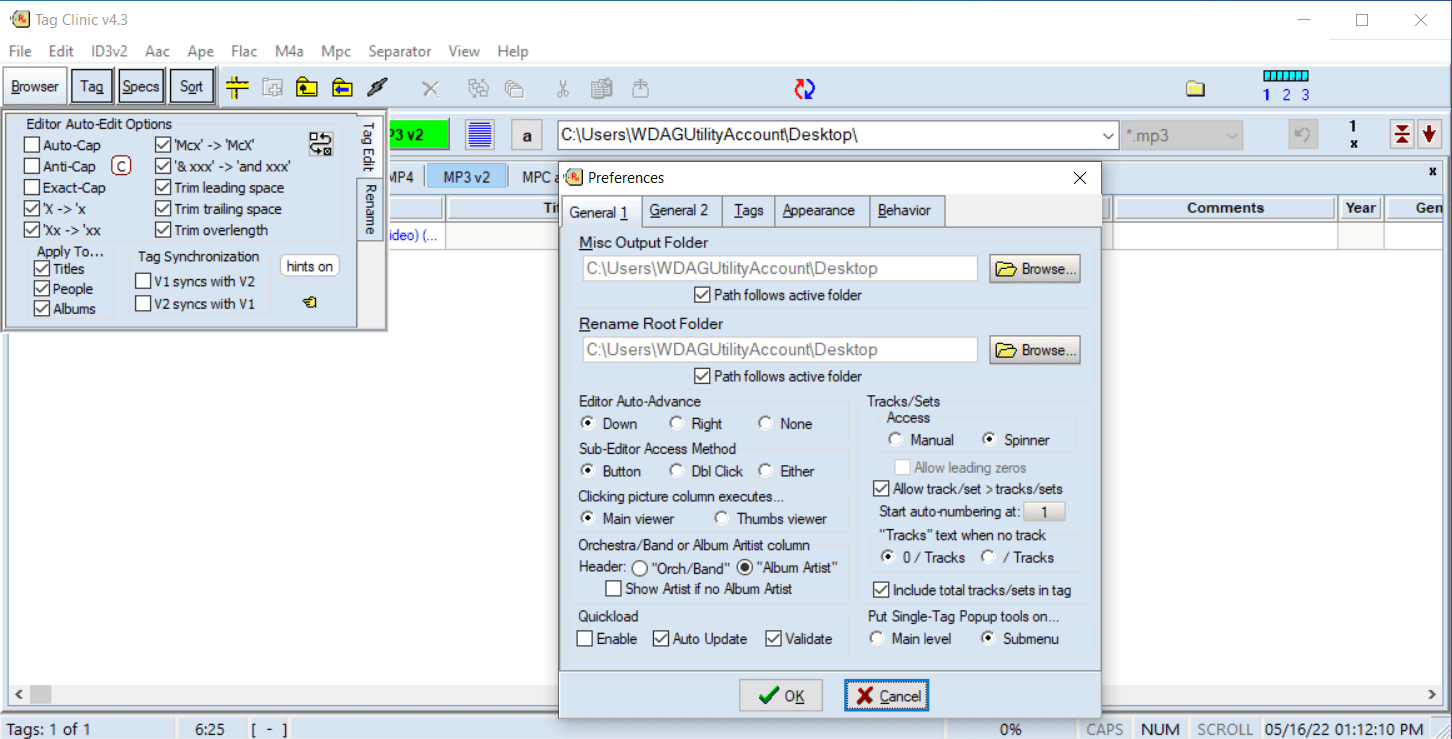Click the dark red collapse arrows icon
This screenshot has width=1452, height=739.
tap(1402, 134)
